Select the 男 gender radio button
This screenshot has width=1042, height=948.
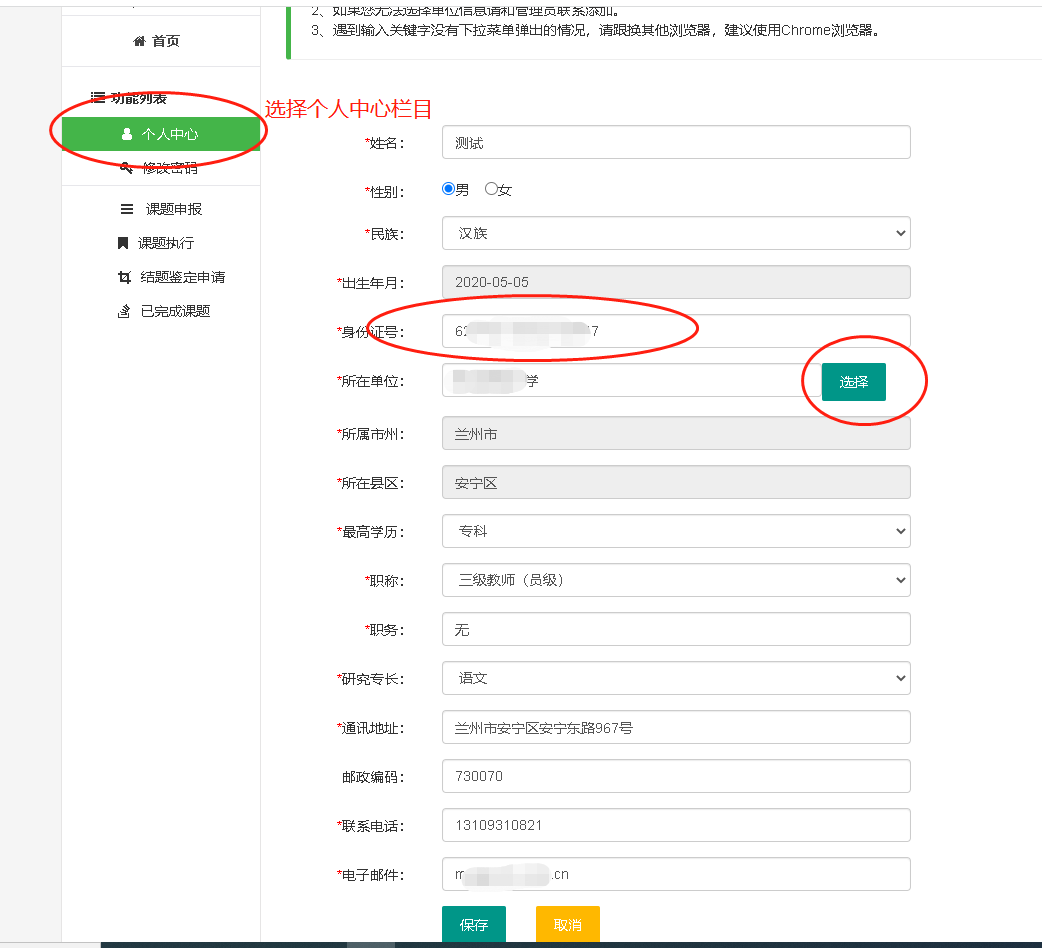[449, 189]
